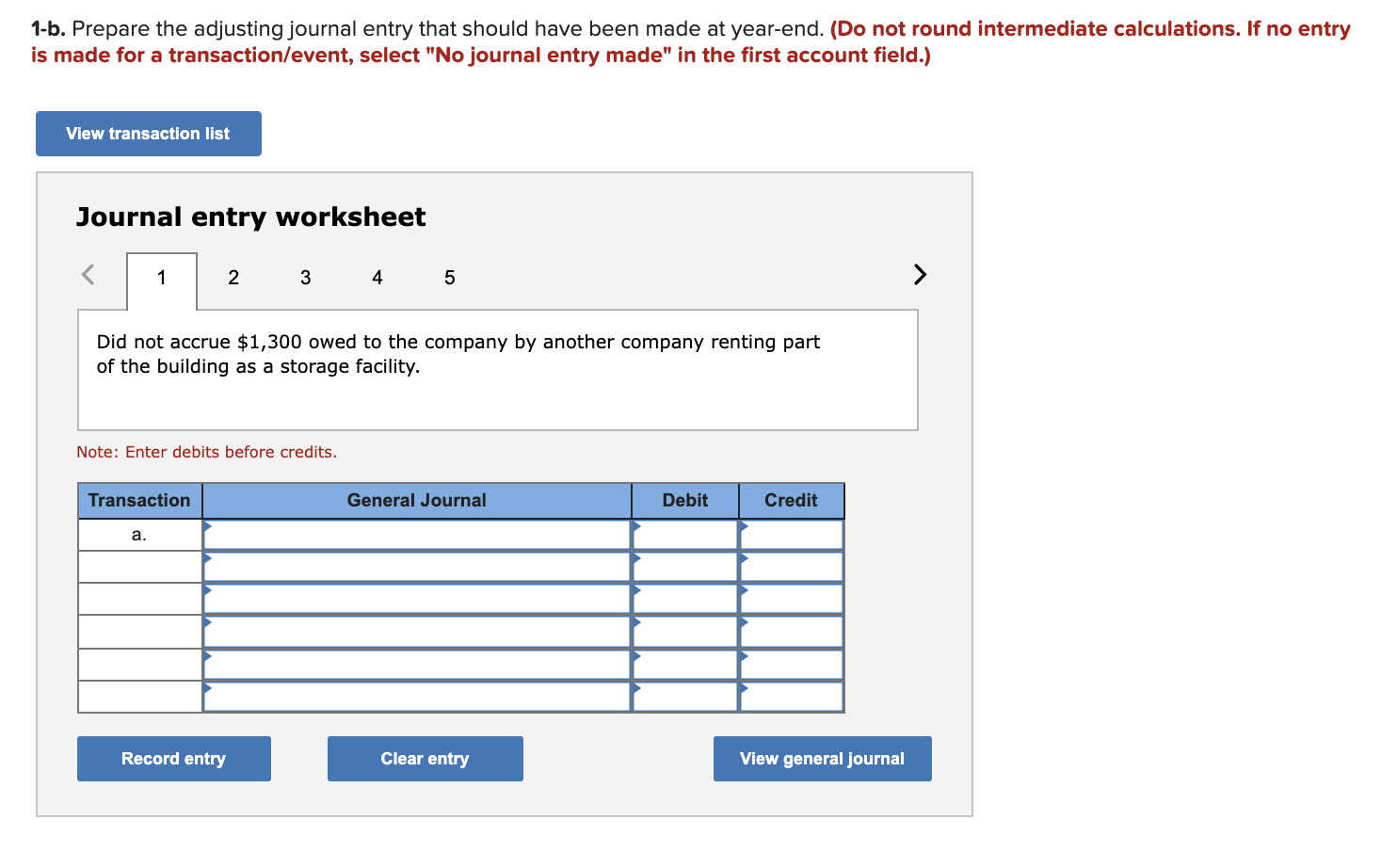
Task: Click Debit field in third row
Action: click(685, 599)
